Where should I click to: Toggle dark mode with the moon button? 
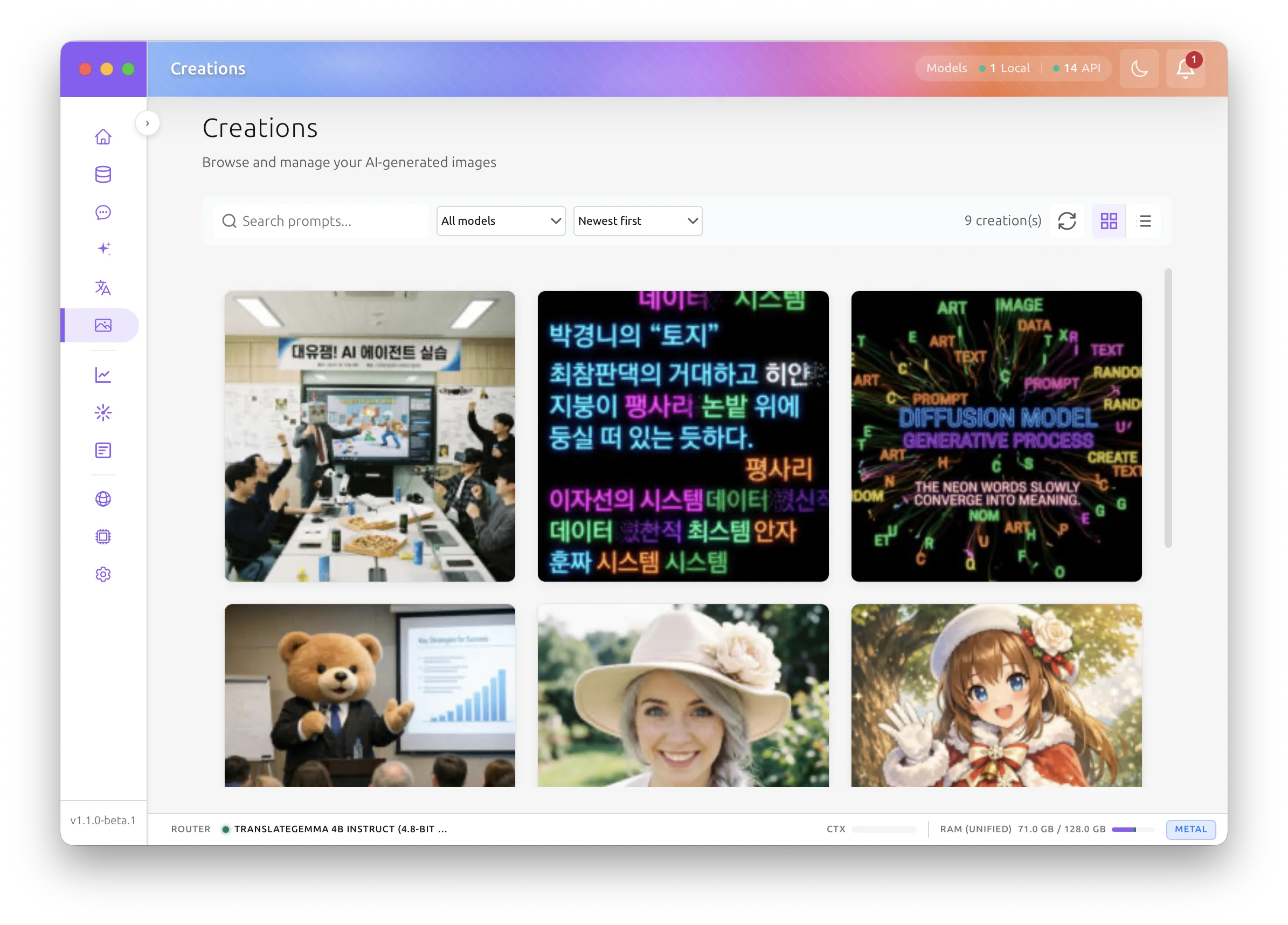pyautogui.click(x=1139, y=68)
